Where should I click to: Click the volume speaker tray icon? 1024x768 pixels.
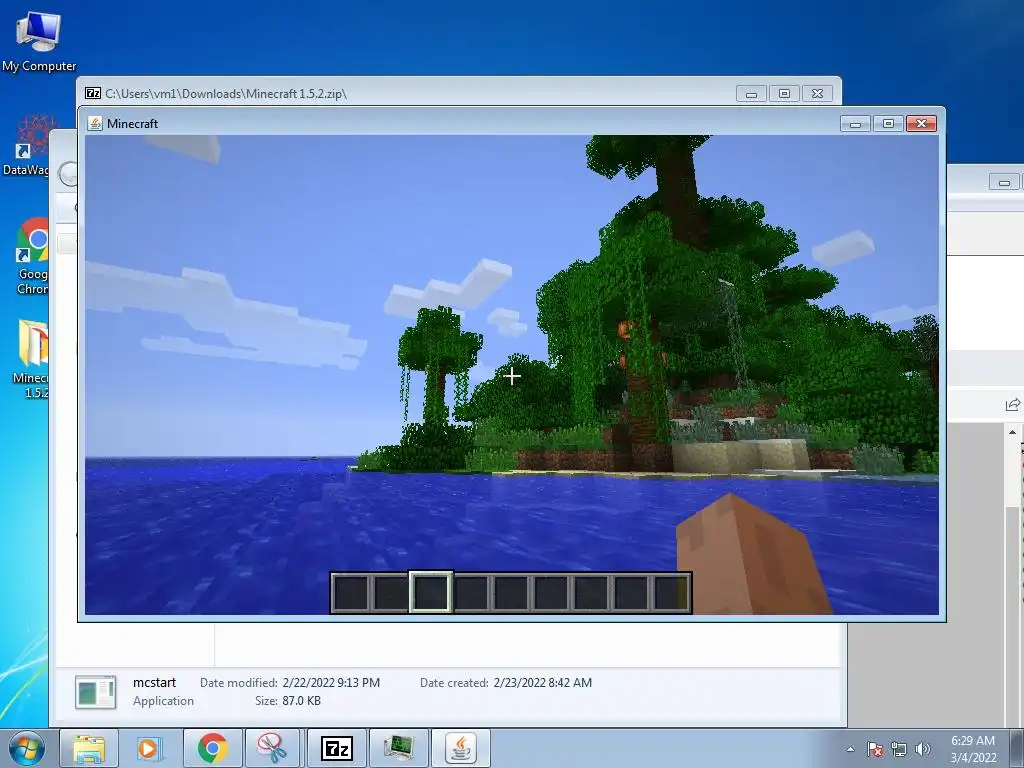[923, 749]
